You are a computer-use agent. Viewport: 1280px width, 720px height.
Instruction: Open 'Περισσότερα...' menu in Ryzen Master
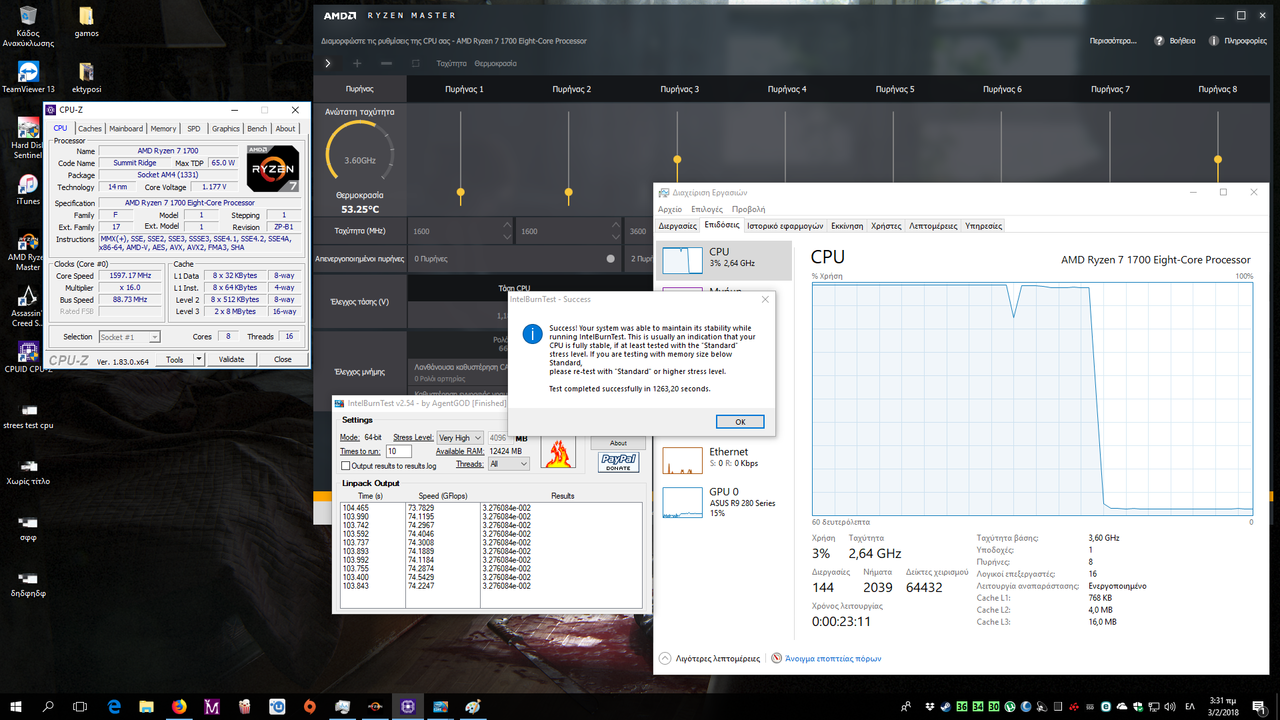point(1113,41)
